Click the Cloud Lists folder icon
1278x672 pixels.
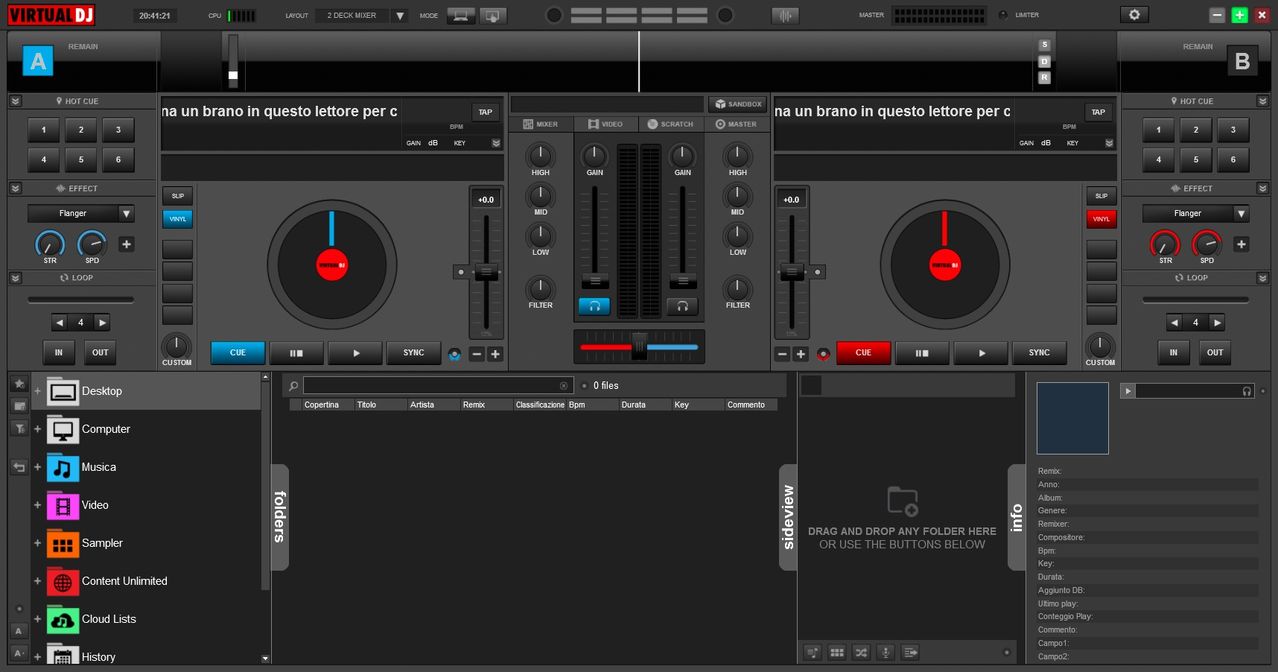point(63,619)
